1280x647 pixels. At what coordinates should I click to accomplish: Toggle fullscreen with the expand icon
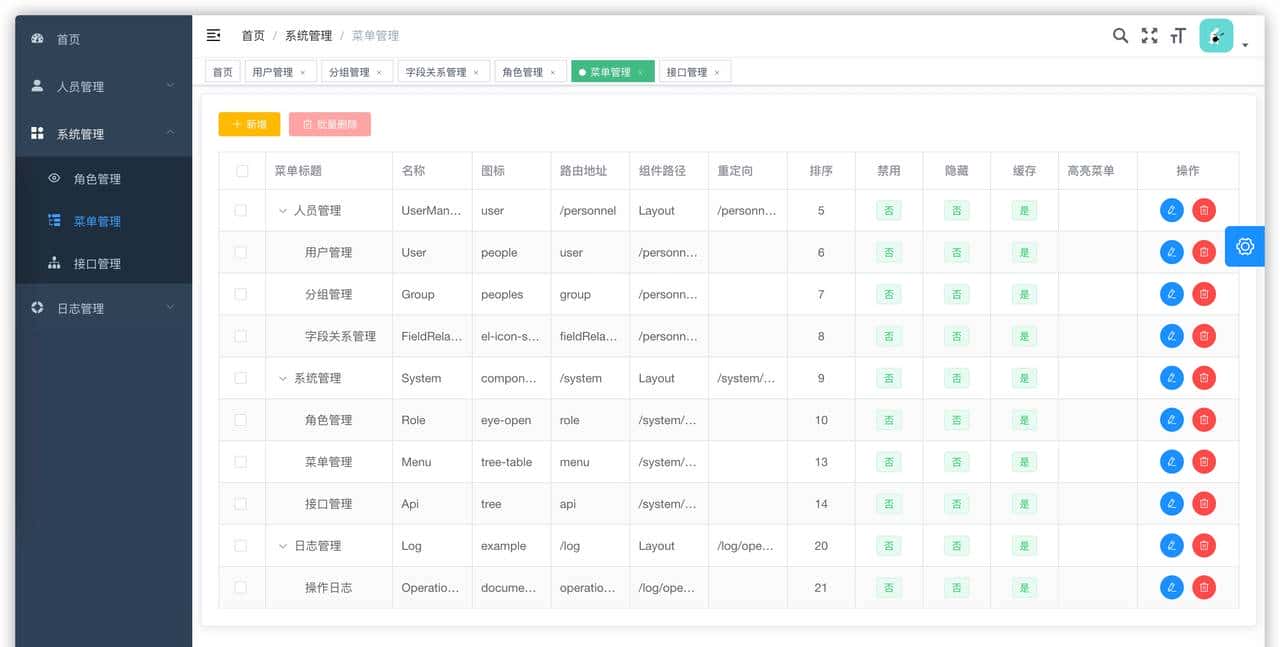point(1148,34)
